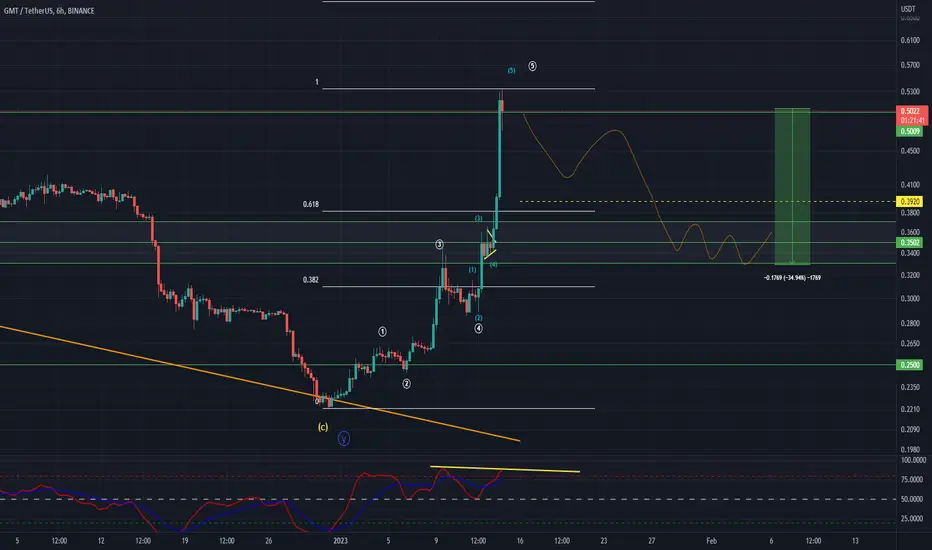Viewport: 932px width, 550px height.
Task: Select the green 0.3502 price level label
Action: pos(910,243)
